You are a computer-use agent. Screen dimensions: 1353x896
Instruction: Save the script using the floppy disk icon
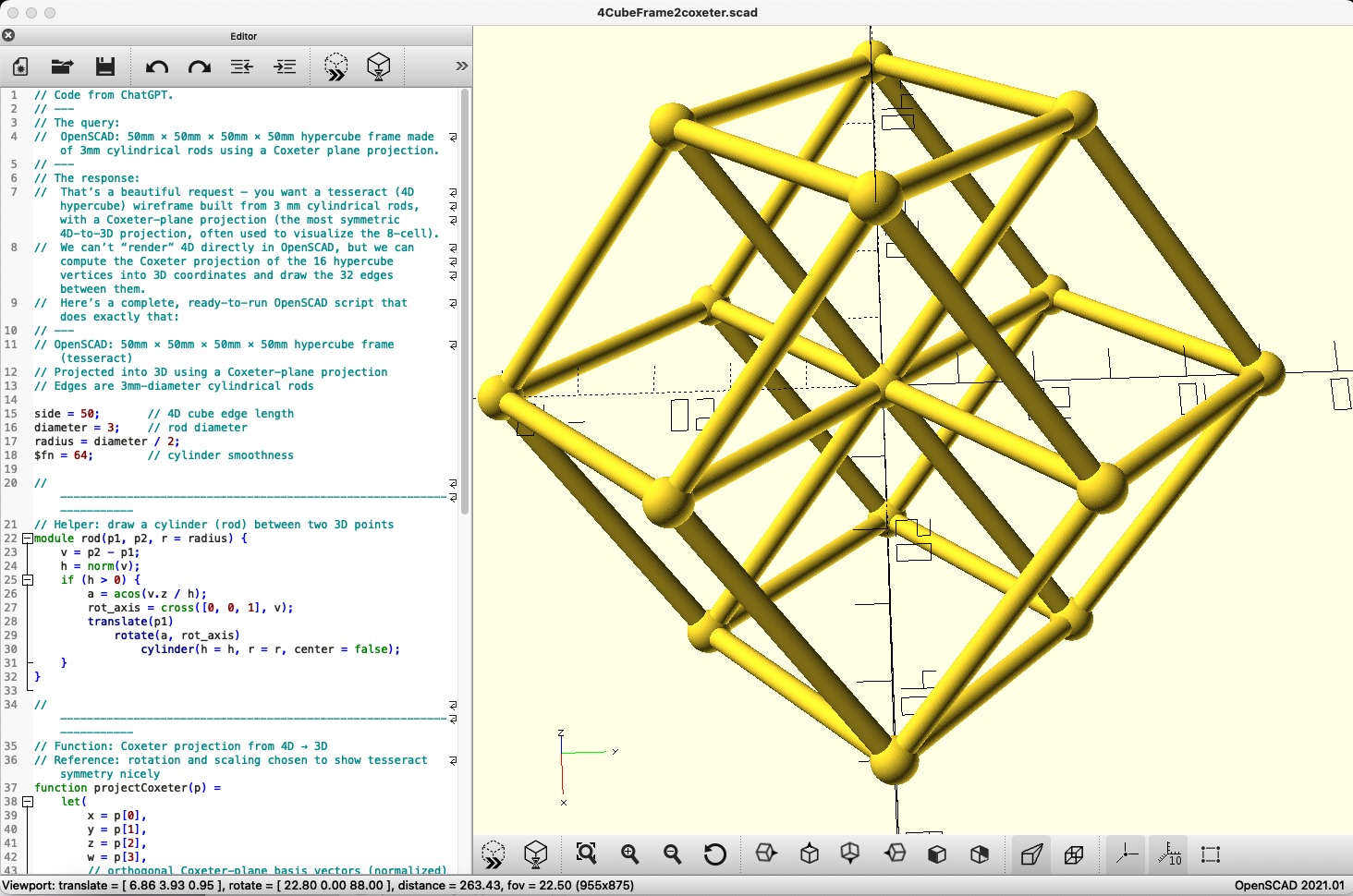pos(105,67)
